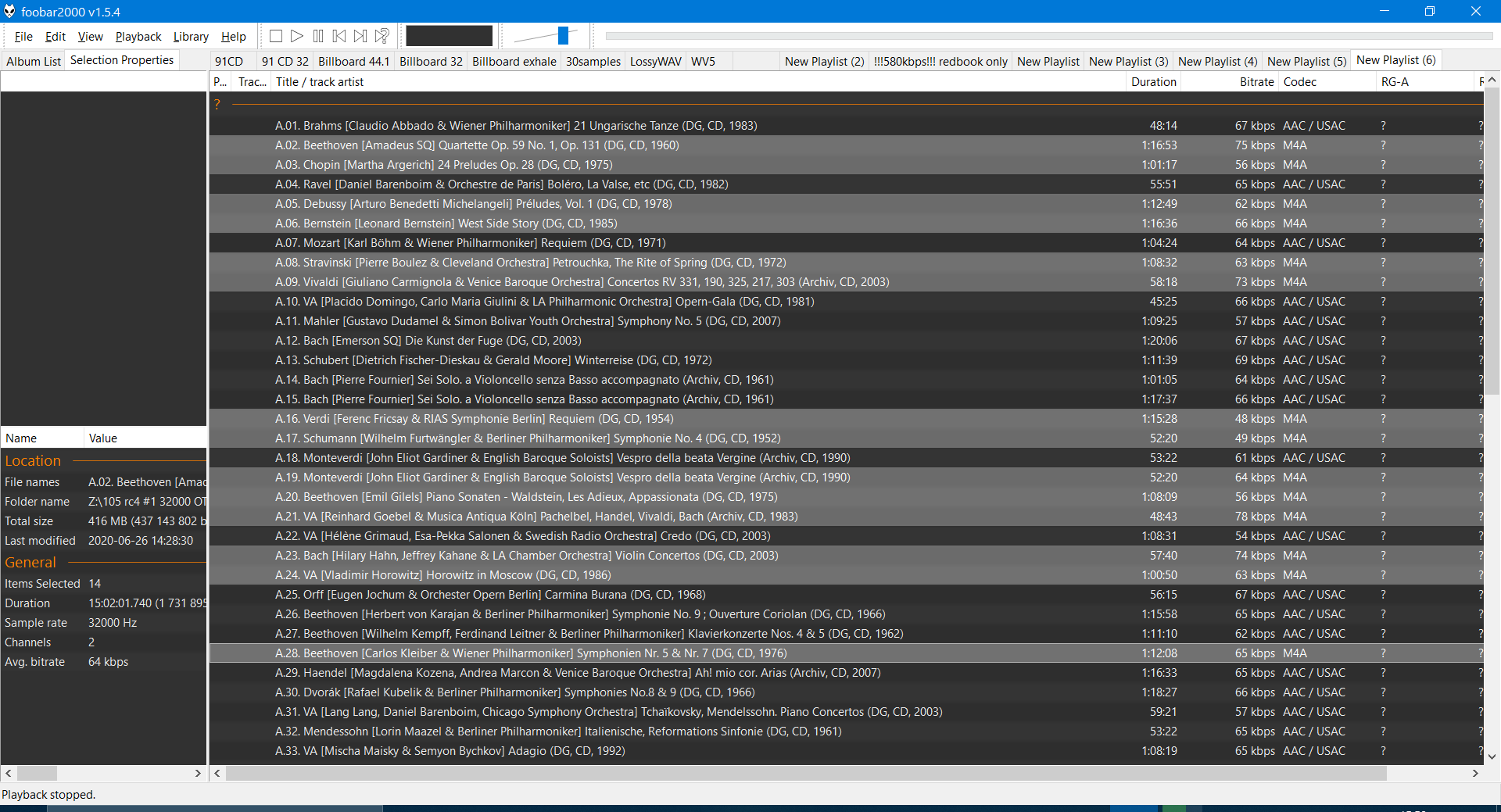
Task: Sort by Bitrate column header
Action: (1230, 82)
